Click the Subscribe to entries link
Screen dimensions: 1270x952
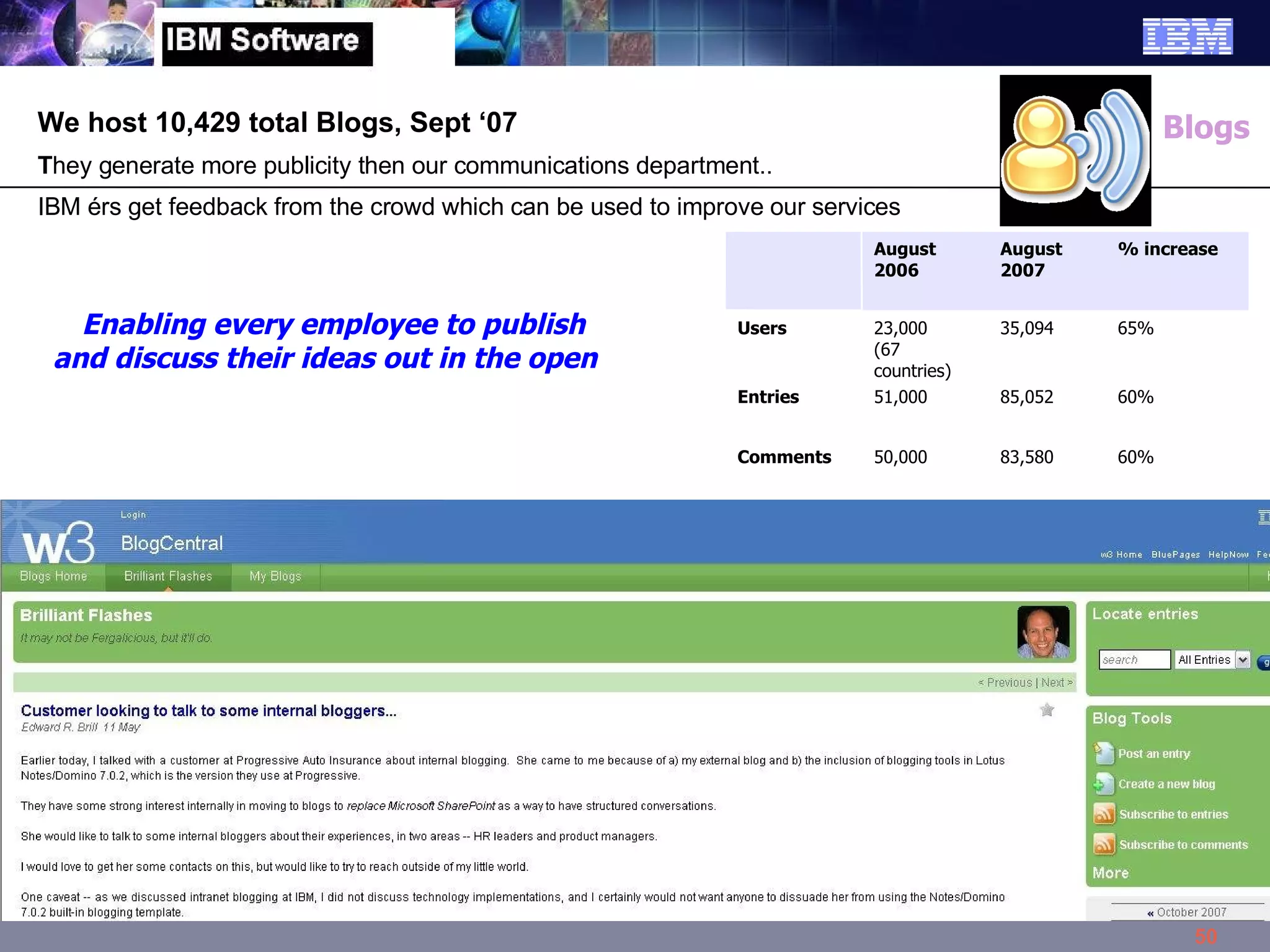pos(1173,814)
